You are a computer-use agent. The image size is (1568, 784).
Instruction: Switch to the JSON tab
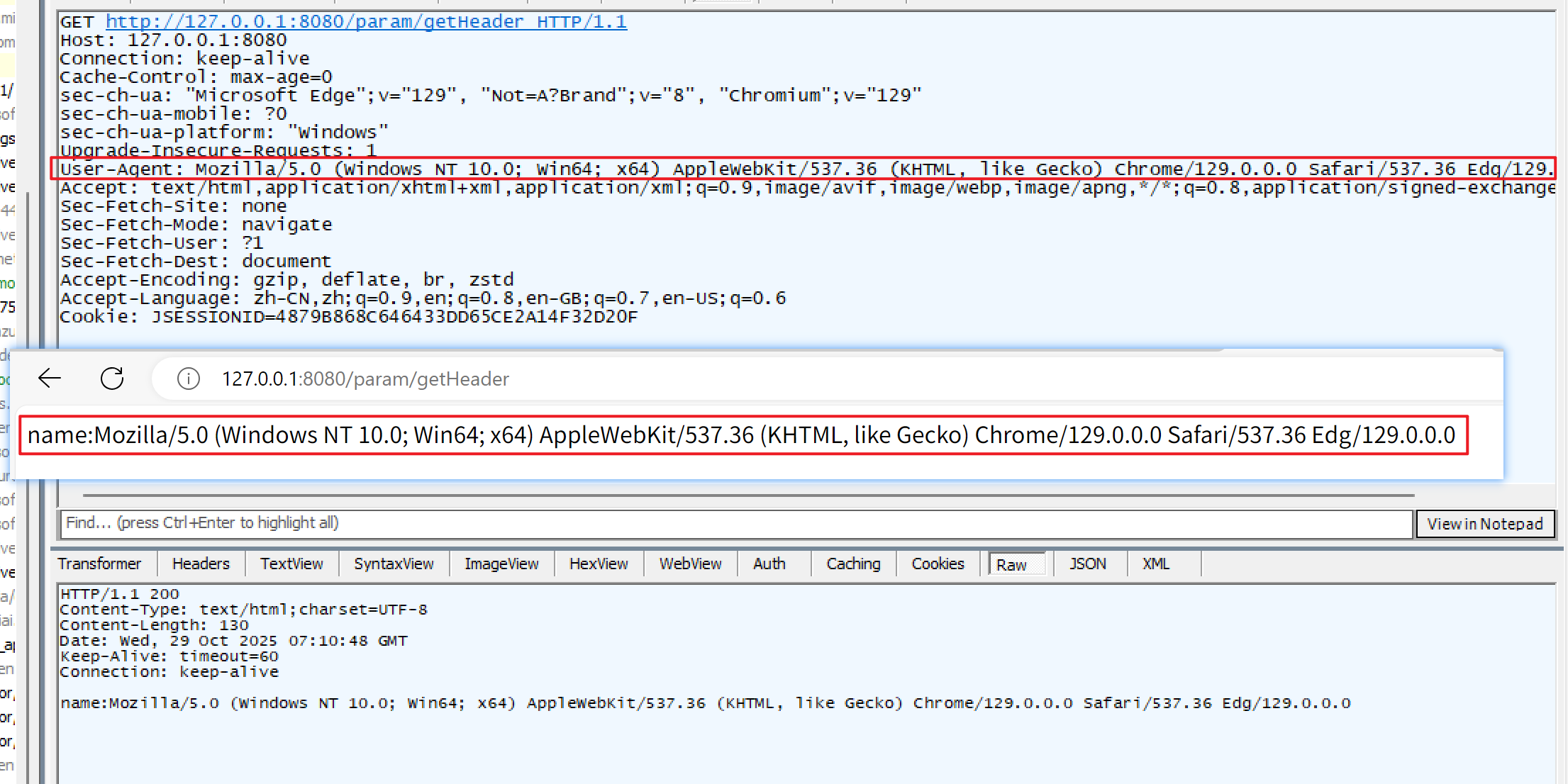tap(1087, 564)
